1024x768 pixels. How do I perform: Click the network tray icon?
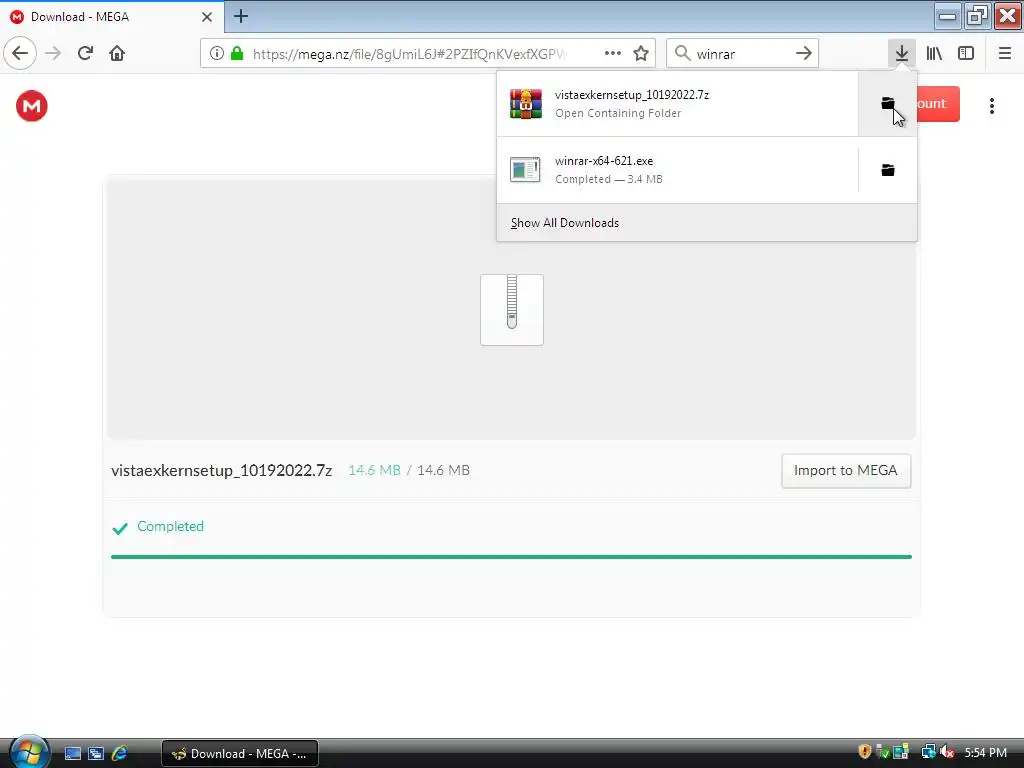[928, 752]
